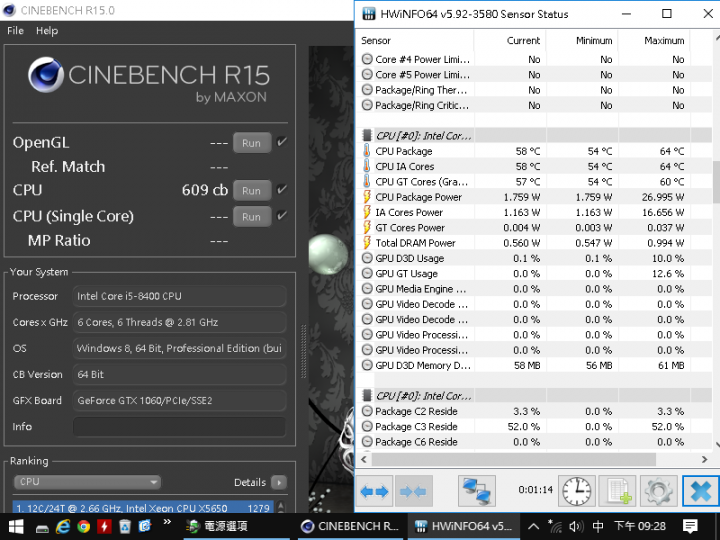720x540 pixels.
Task: Click the collapse arrows icon in HWiNFO toolbar
Action: 414,491
